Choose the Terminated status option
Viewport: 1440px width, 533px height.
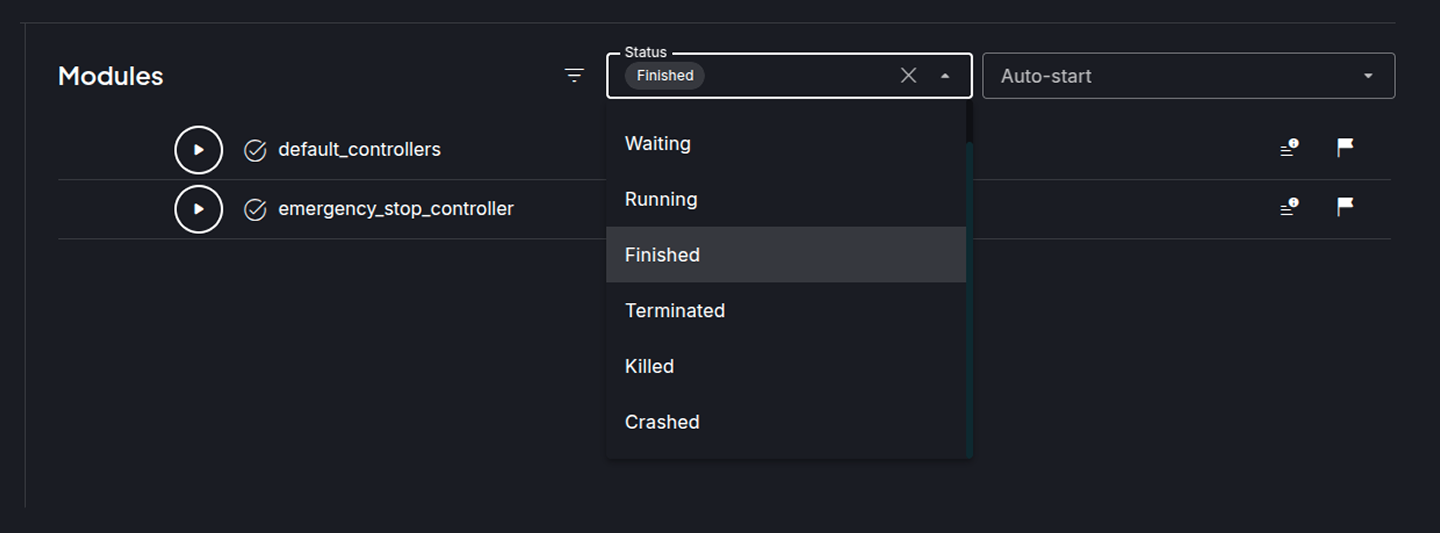pyautogui.click(x=786, y=311)
